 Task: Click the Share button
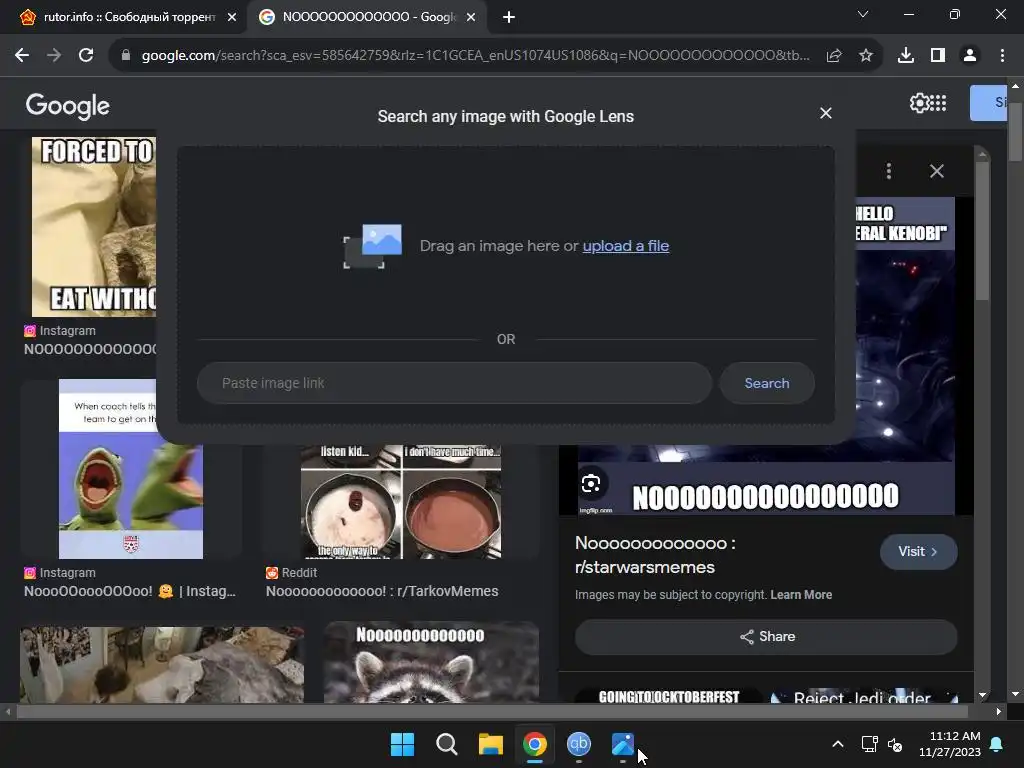pyautogui.click(x=766, y=637)
